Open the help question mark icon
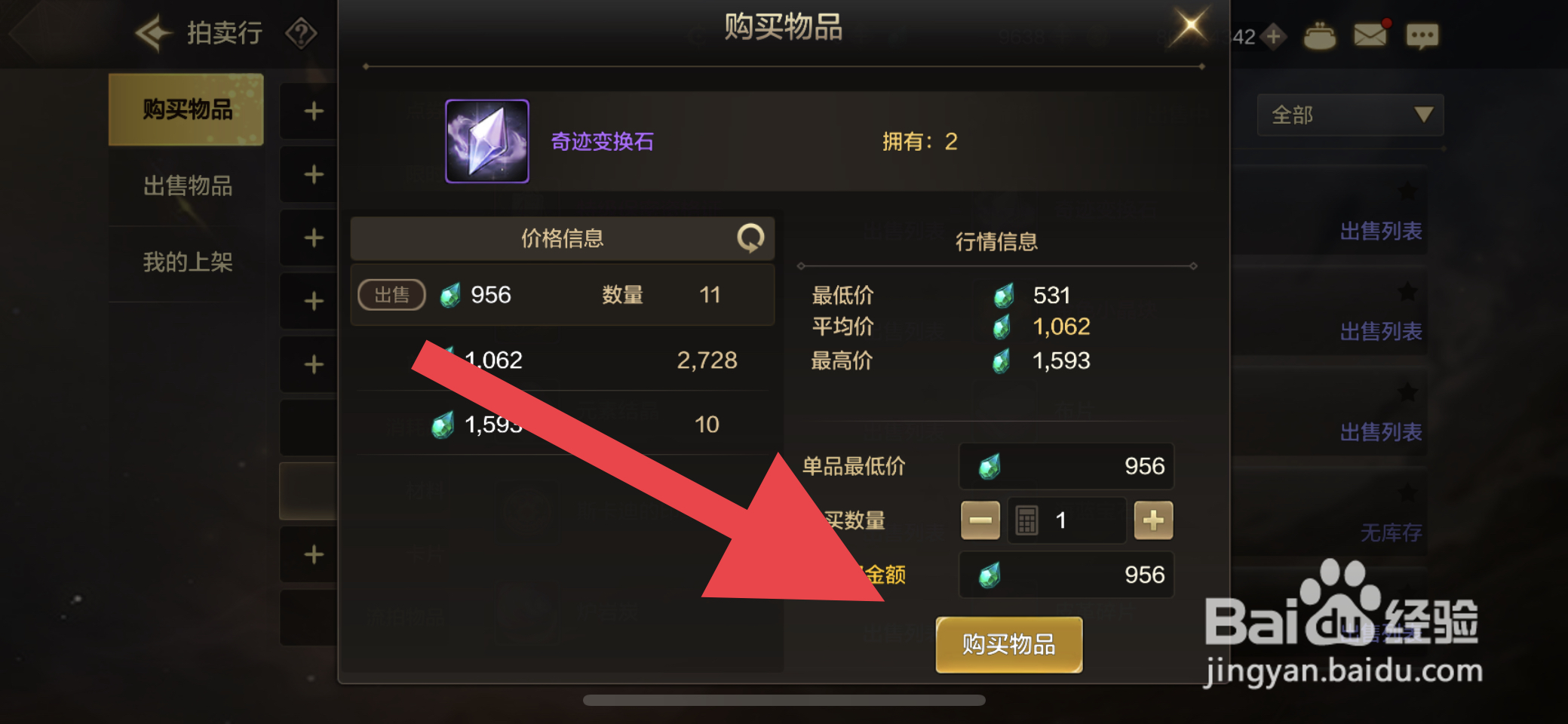This screenshot has height=724, width=1568. [301, 33]
